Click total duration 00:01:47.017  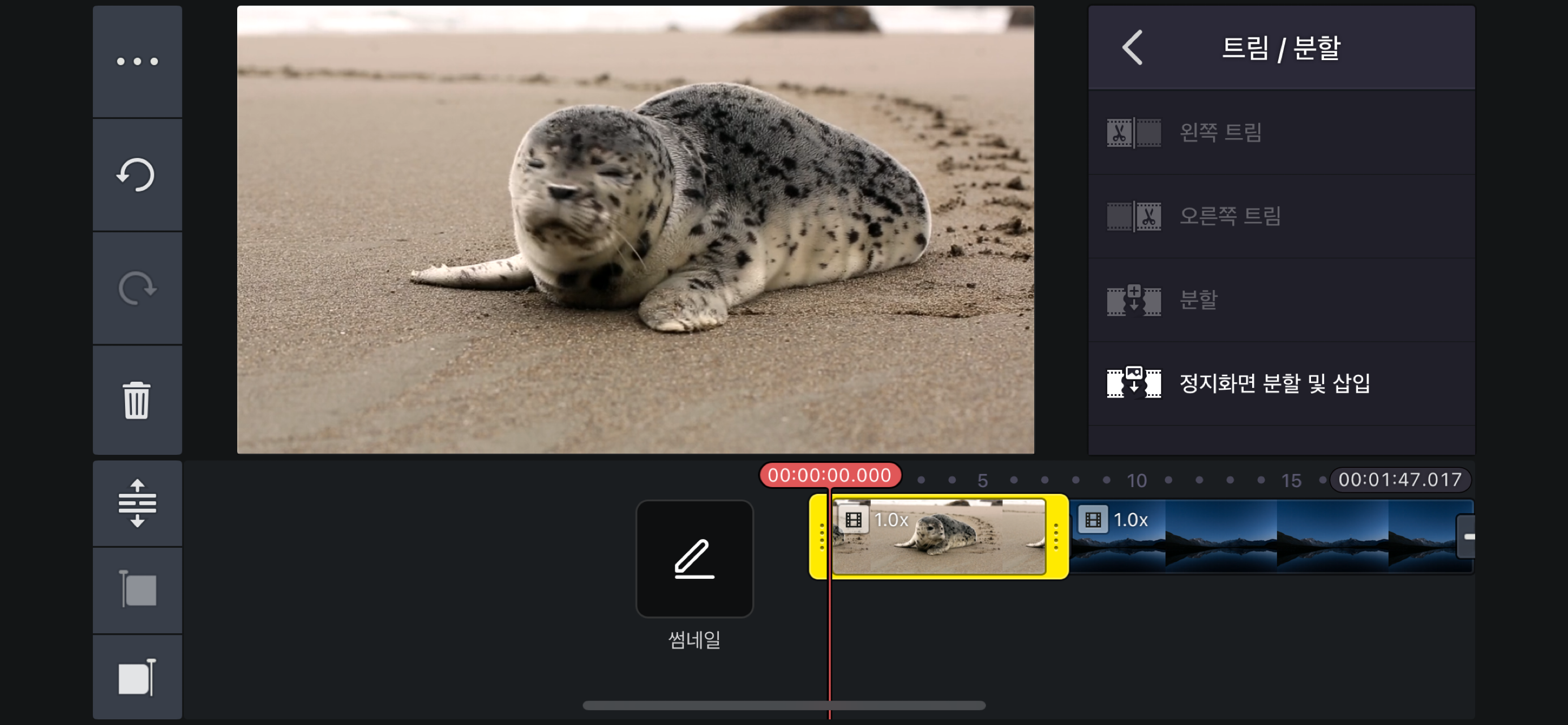click(x=1400, y=480)
